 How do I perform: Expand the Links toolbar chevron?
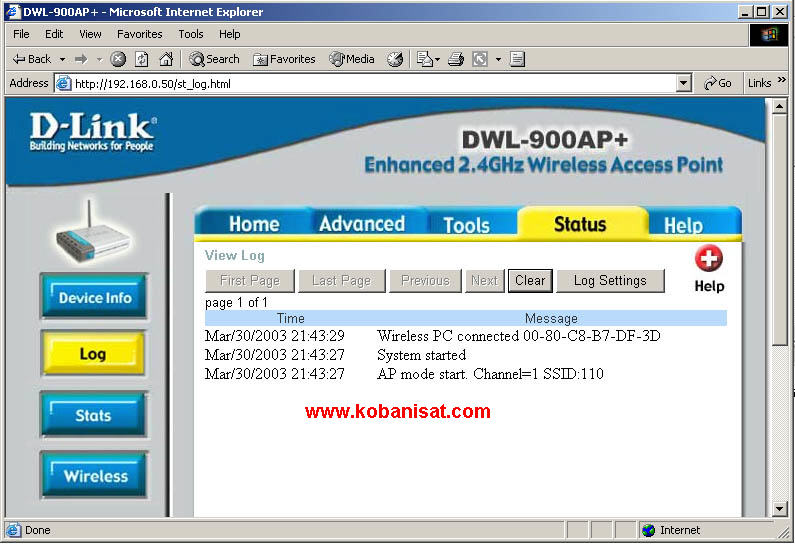[781, 80]
